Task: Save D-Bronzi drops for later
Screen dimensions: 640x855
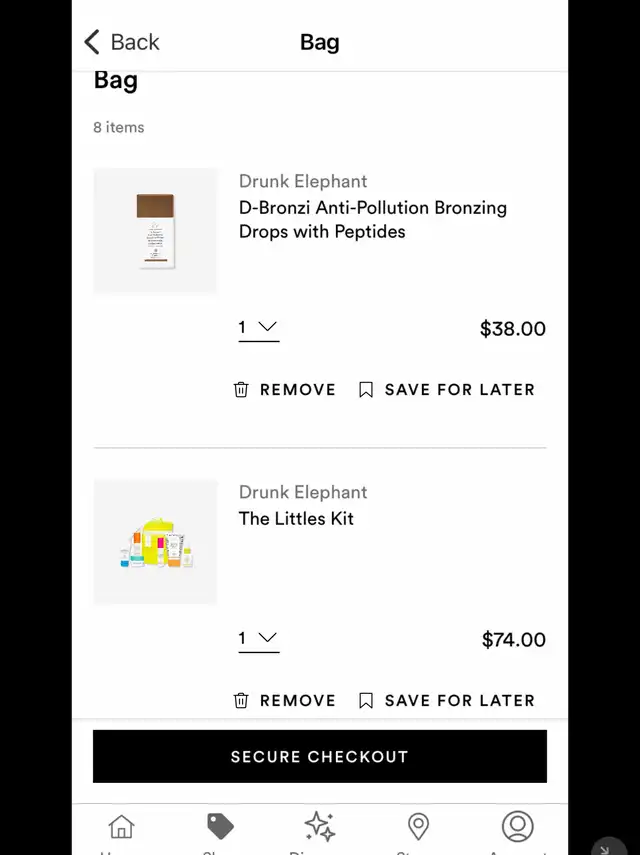Action: click(447, 389)
